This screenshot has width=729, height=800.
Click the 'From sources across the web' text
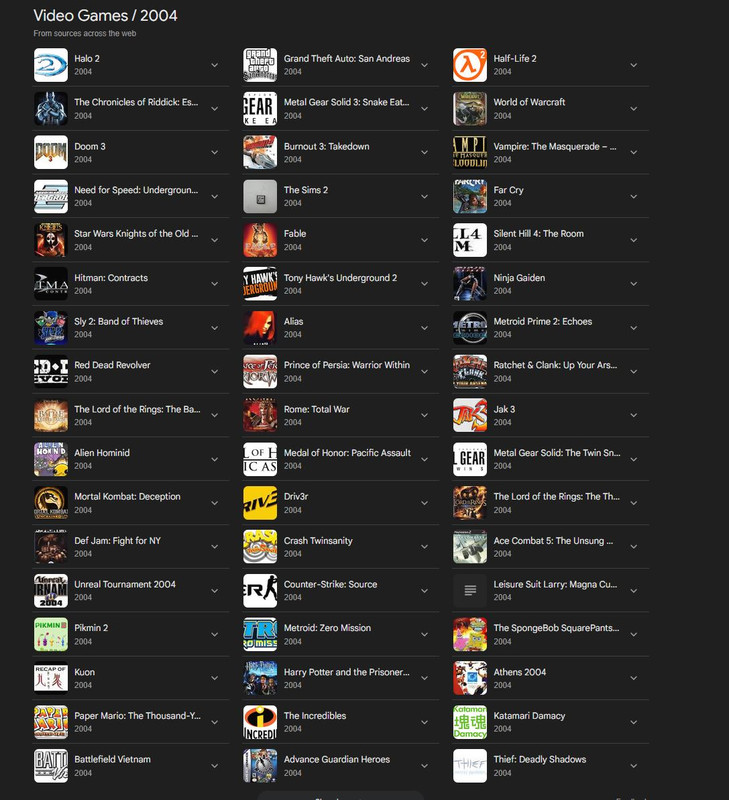point(85,33)
